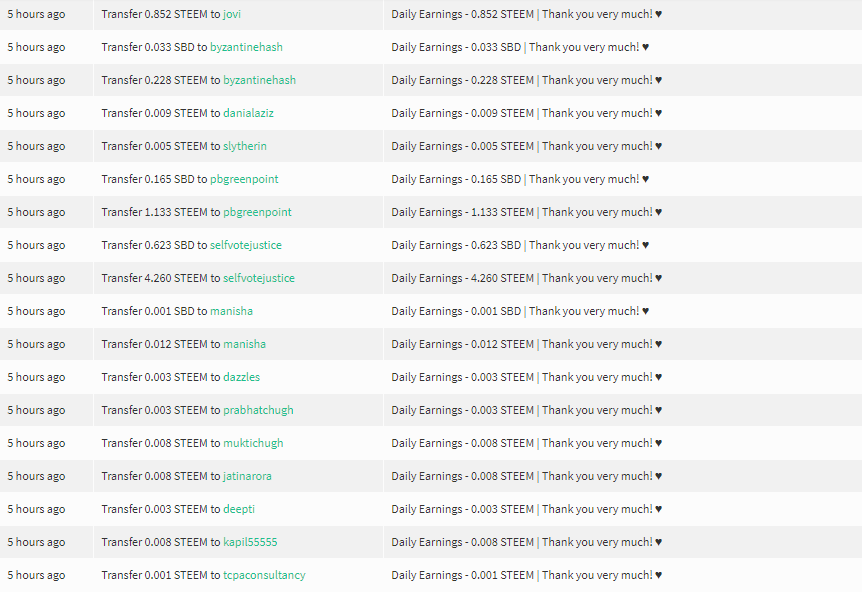Open the prabhatchugh account link
This screenshot has width=862, height=592.
click(258, 410)
